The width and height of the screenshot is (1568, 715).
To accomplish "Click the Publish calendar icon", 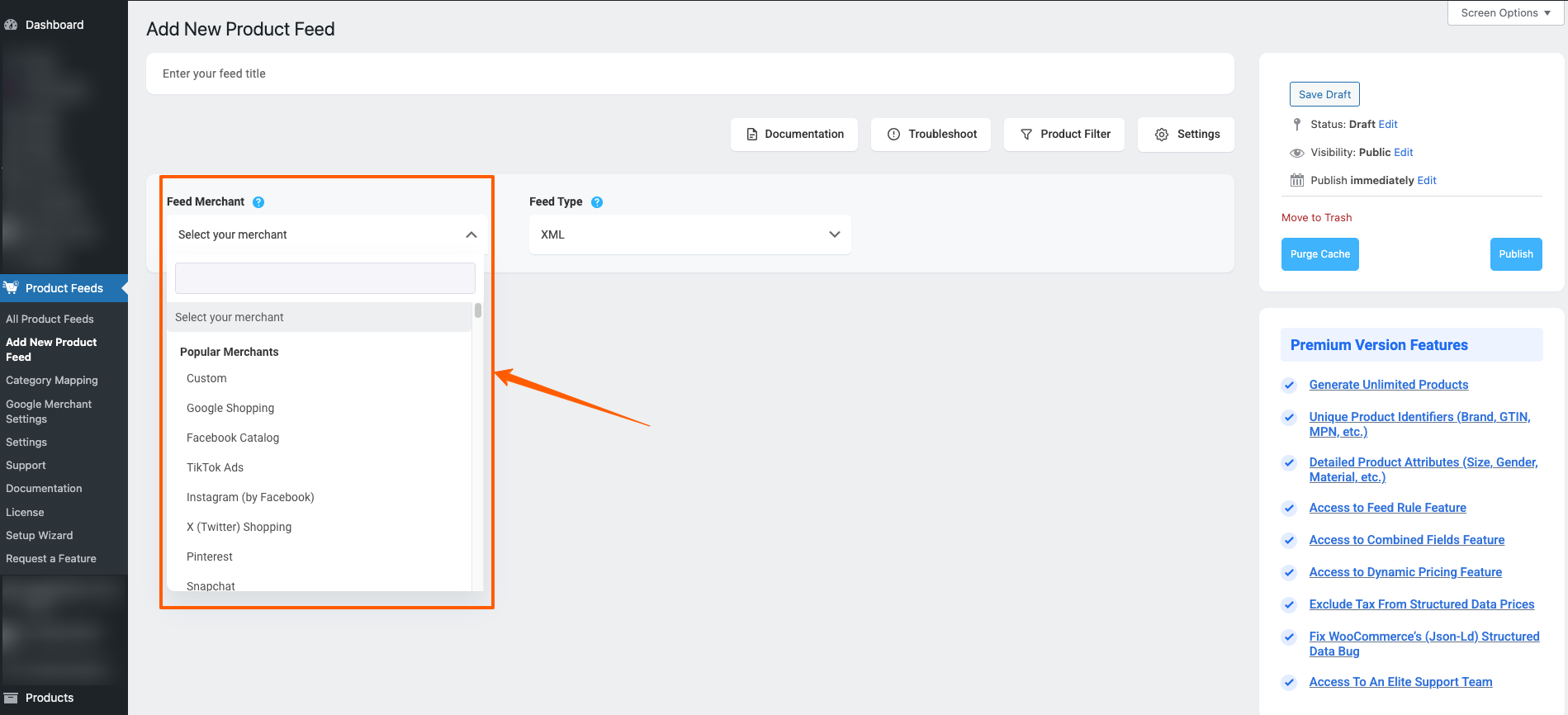I will 1297,181.
